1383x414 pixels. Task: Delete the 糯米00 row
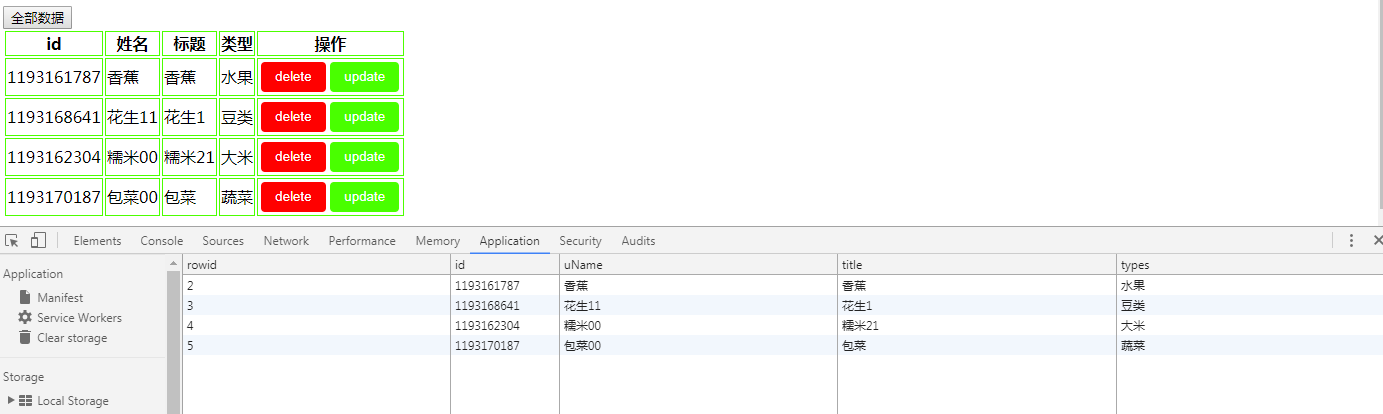click(293, 157)
